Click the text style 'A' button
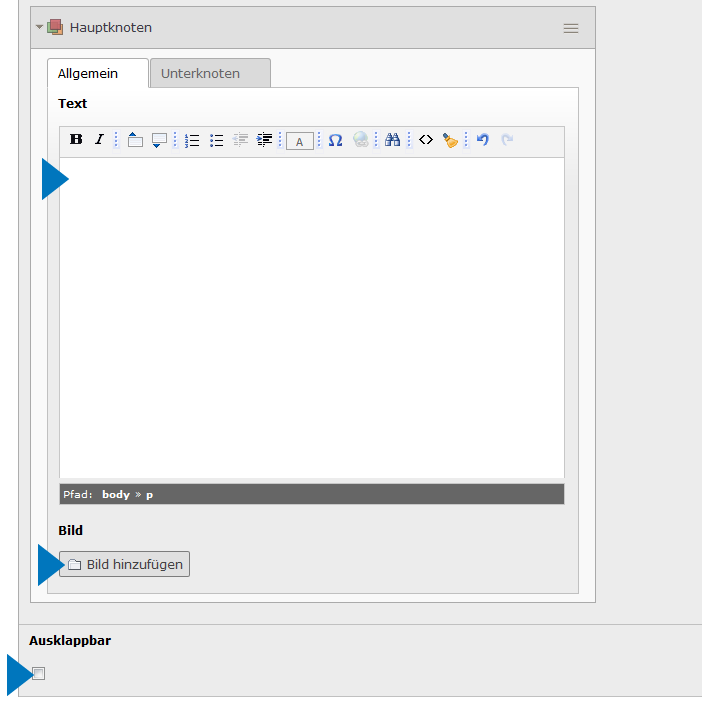Viewport: 702px width, 713px height. click(x=299, y=141)
